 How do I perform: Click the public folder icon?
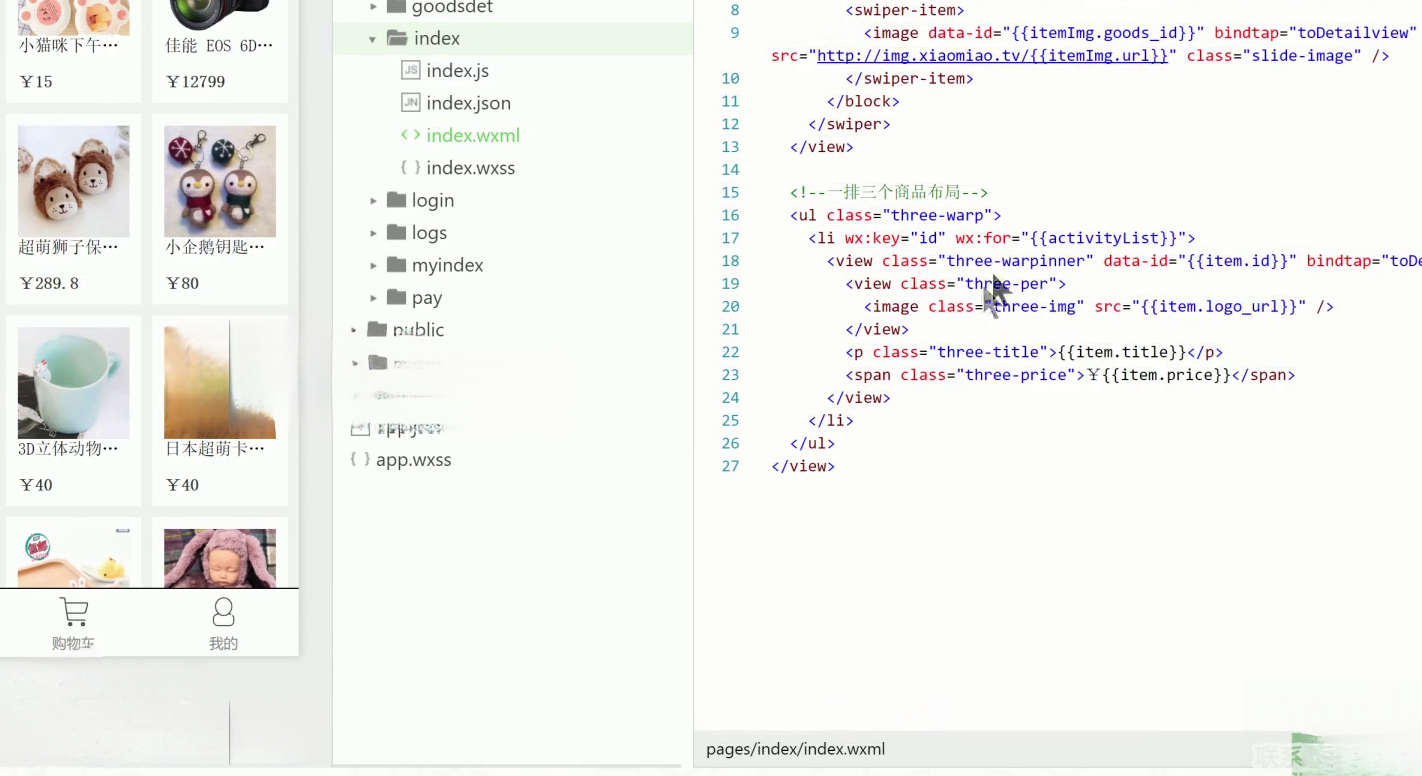click(377, 329)
